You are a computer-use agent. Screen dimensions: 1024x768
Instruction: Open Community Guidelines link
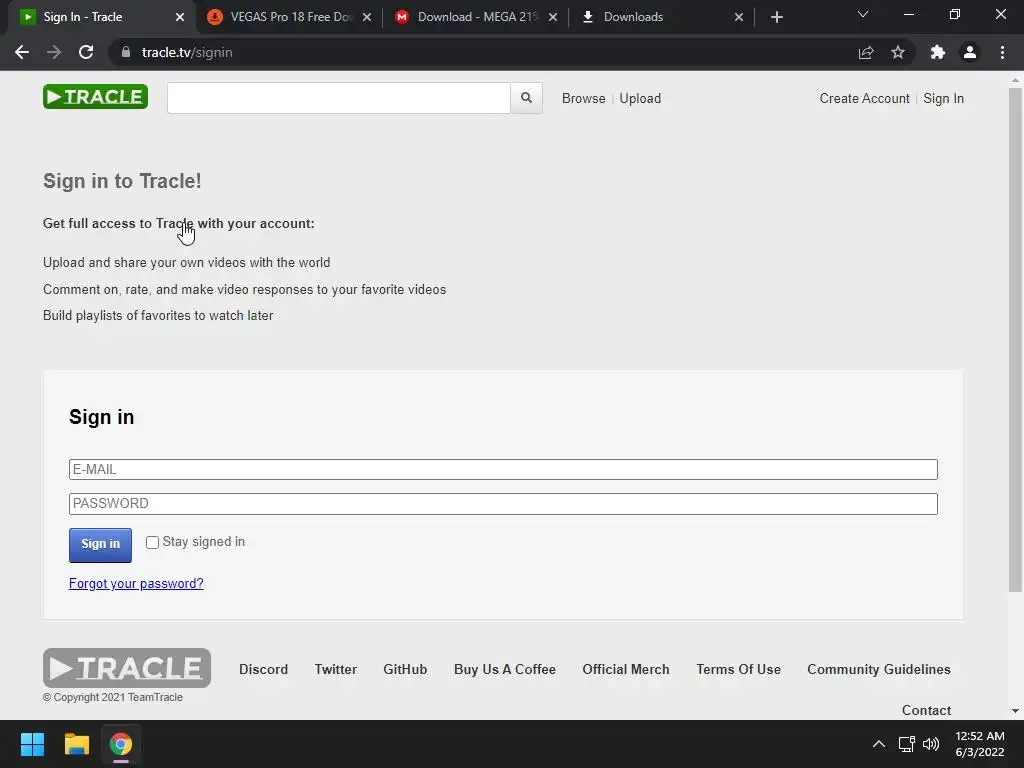point(878,669)
